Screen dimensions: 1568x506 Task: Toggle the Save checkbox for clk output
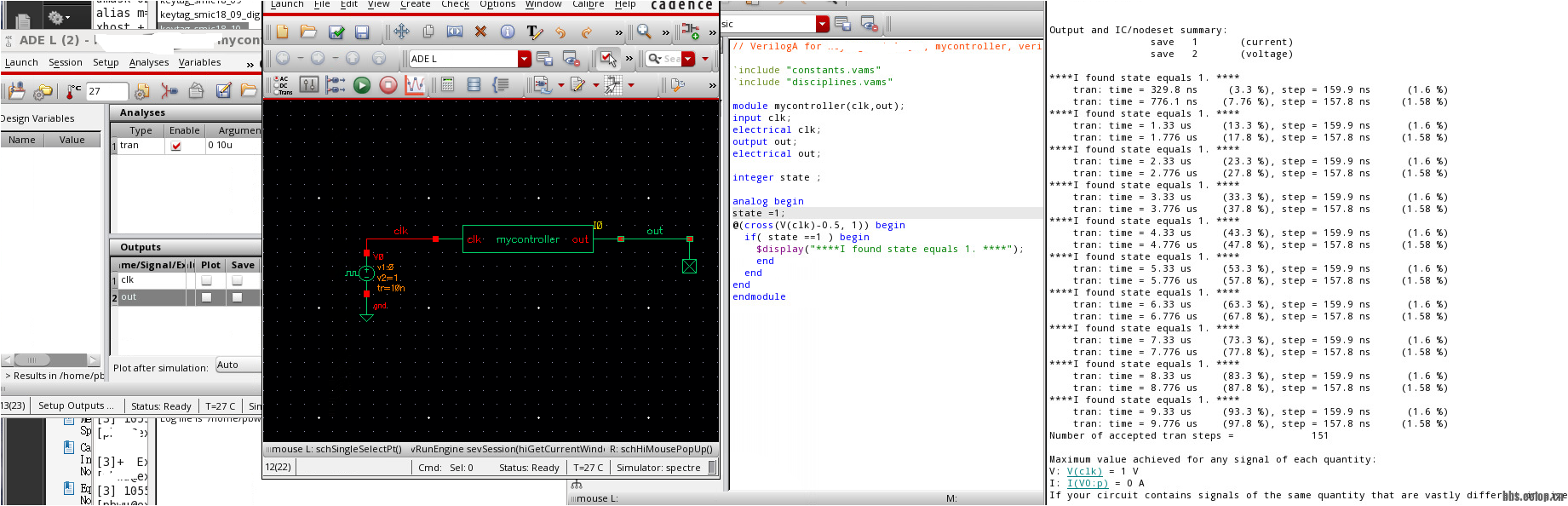[x=237, y=280]
